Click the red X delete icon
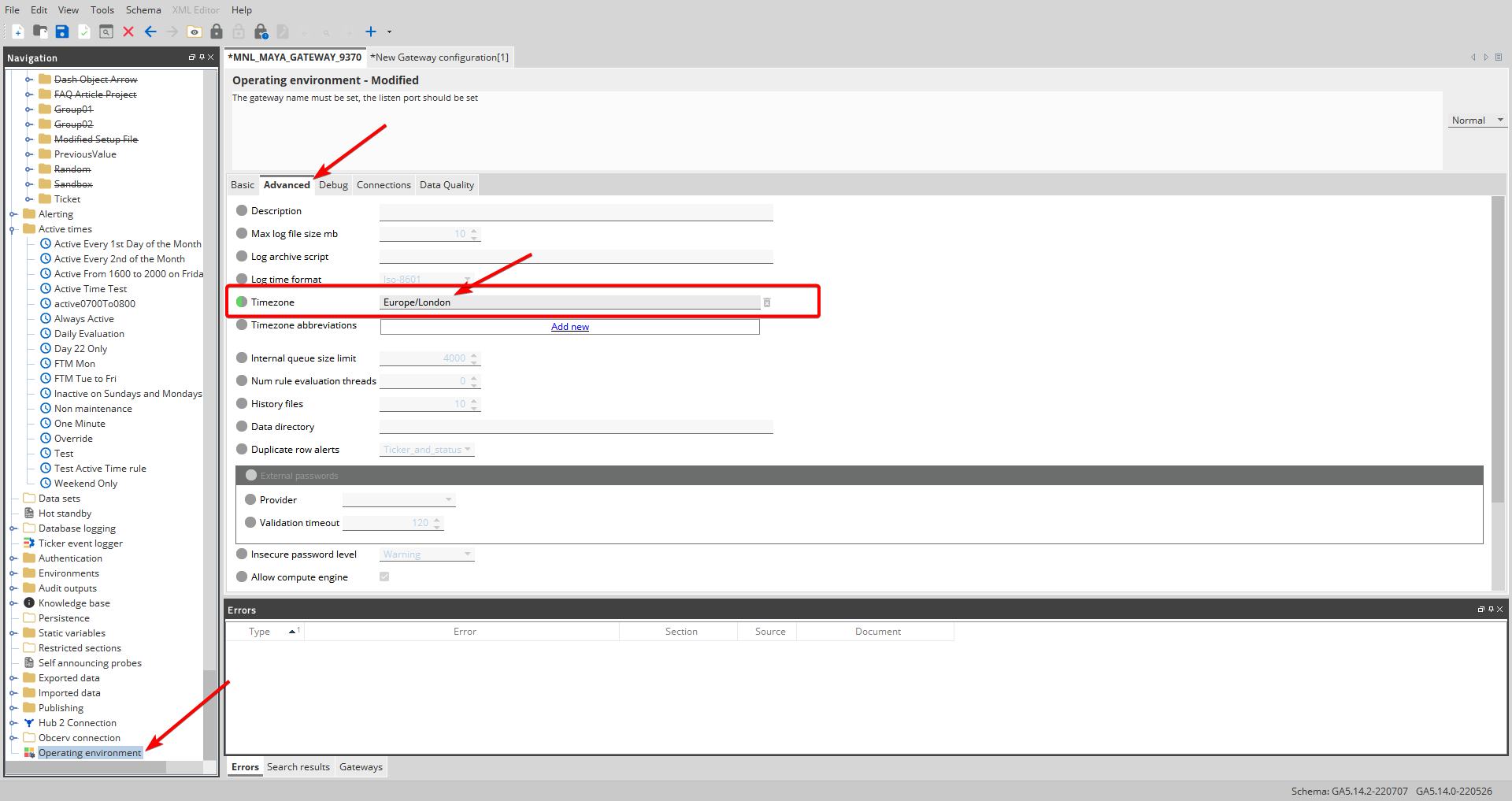Image resolution: width=1512 pixels, height=801 pixels. (128, 32)
